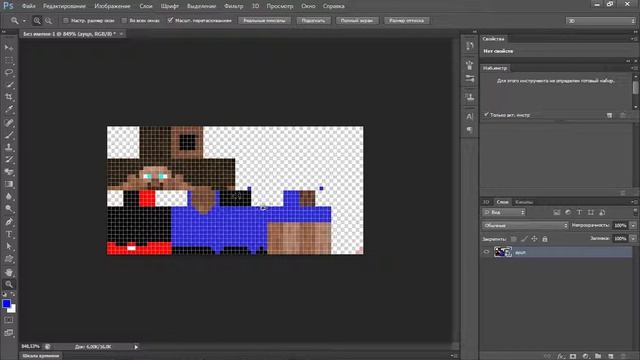Select the History Brush tool
Image resolution: width=640 pixels, height=360 pixels.
pyautogui.click(x=9, y=159)
